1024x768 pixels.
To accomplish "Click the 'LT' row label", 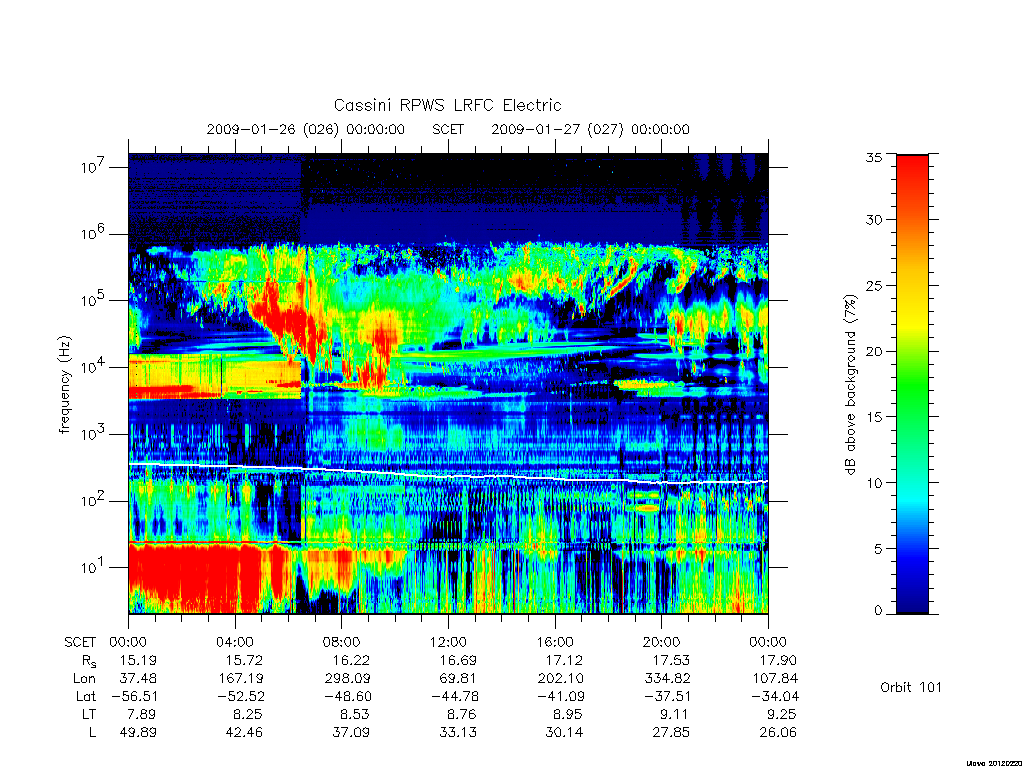I will click(89, 714).
